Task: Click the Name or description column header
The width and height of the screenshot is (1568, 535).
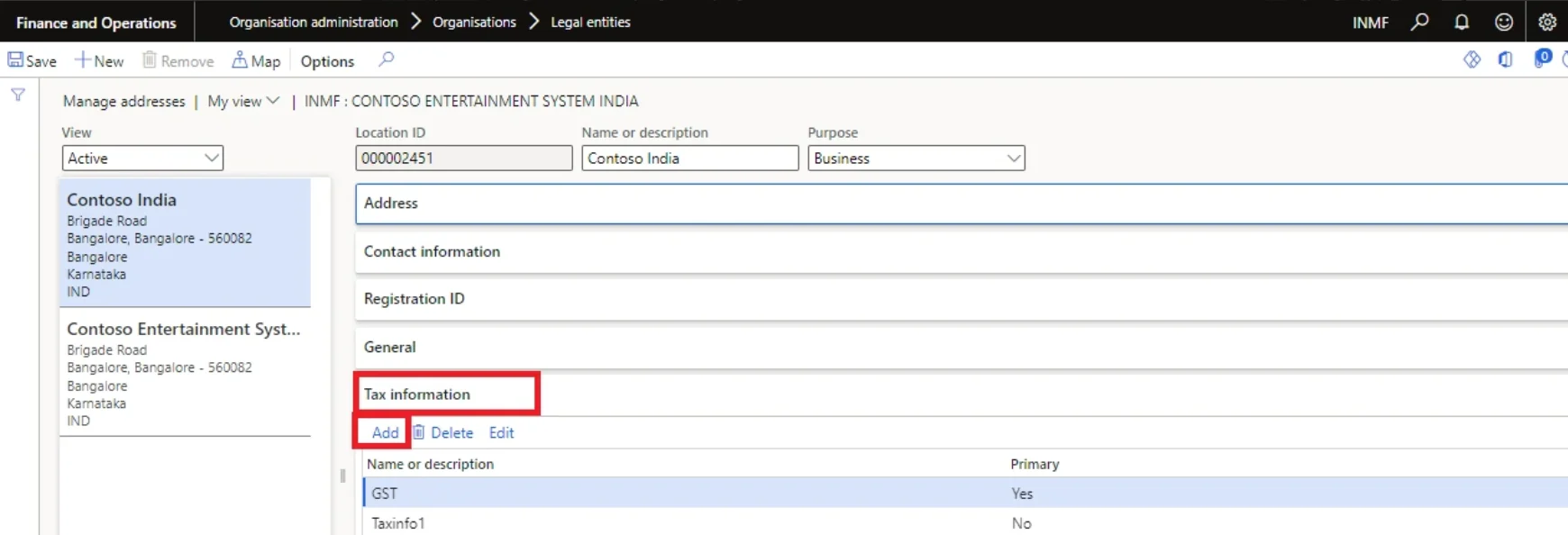Action: pos(430,464)
